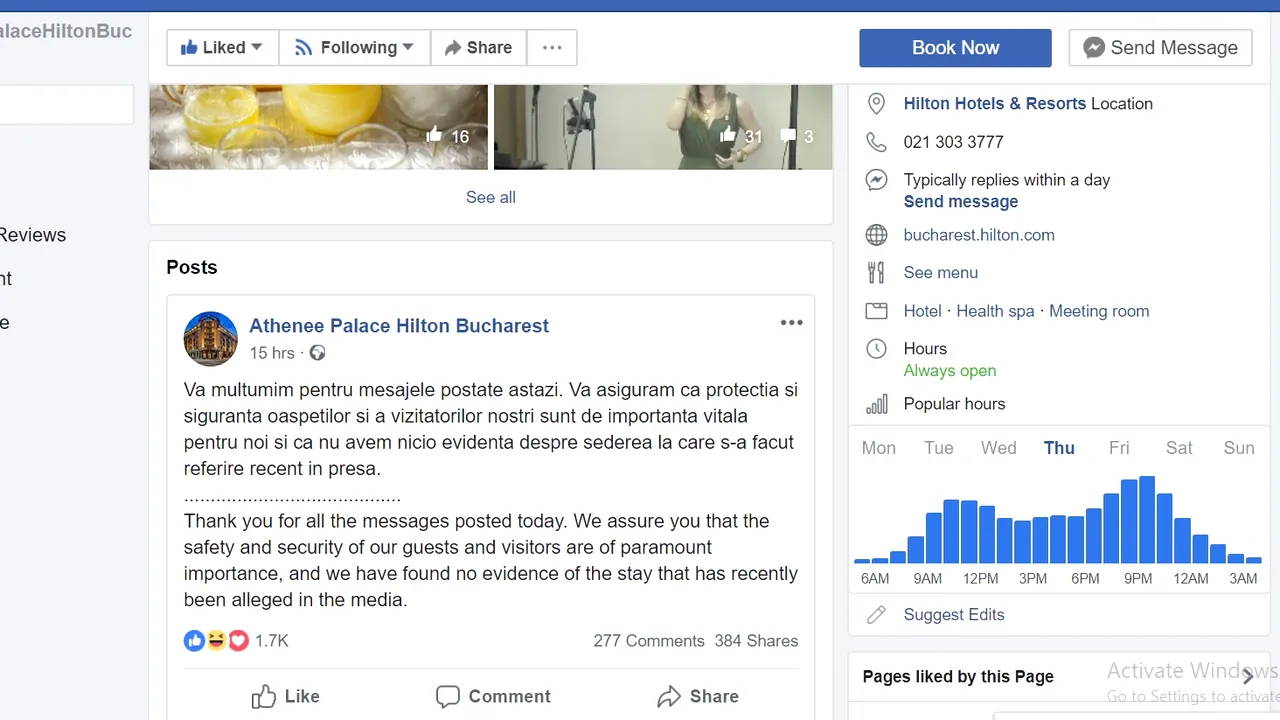Click See all photos link
1280x720 pixels.
tap(491, 197)
